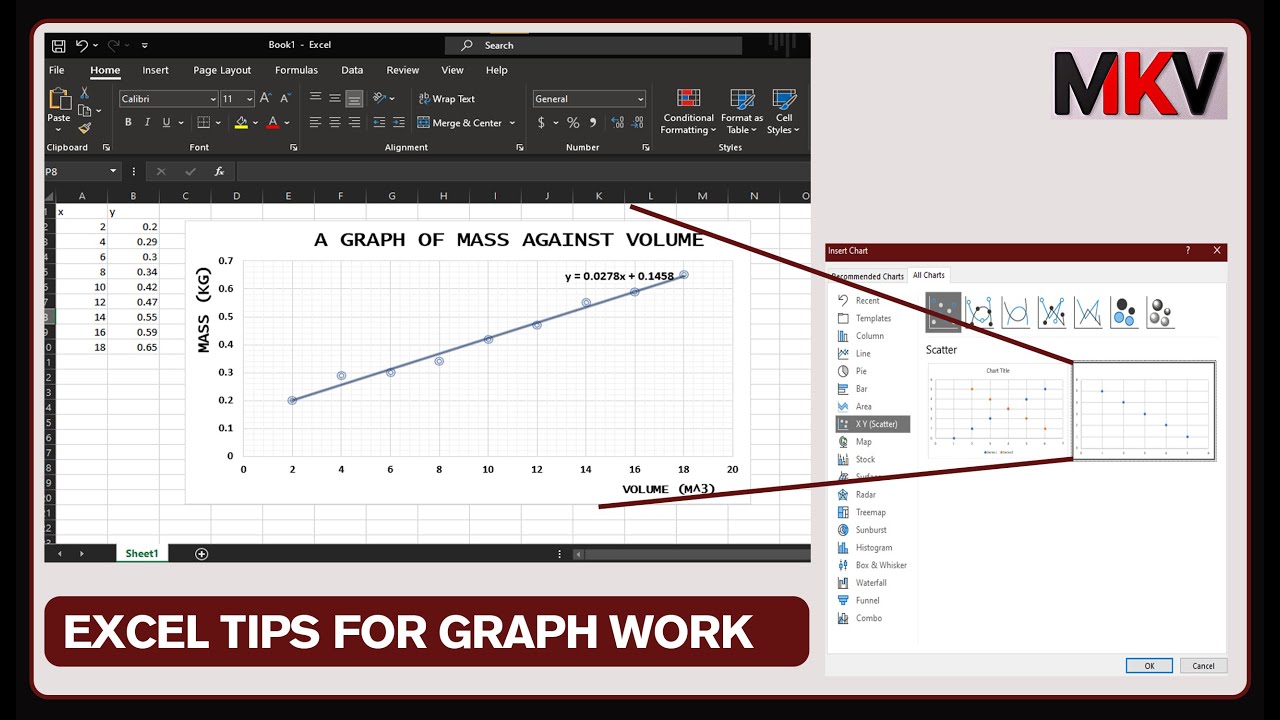Viewport: 1280px width, 720px height.
Task: Click the Cut scissors icon
Action: (85, 93)
